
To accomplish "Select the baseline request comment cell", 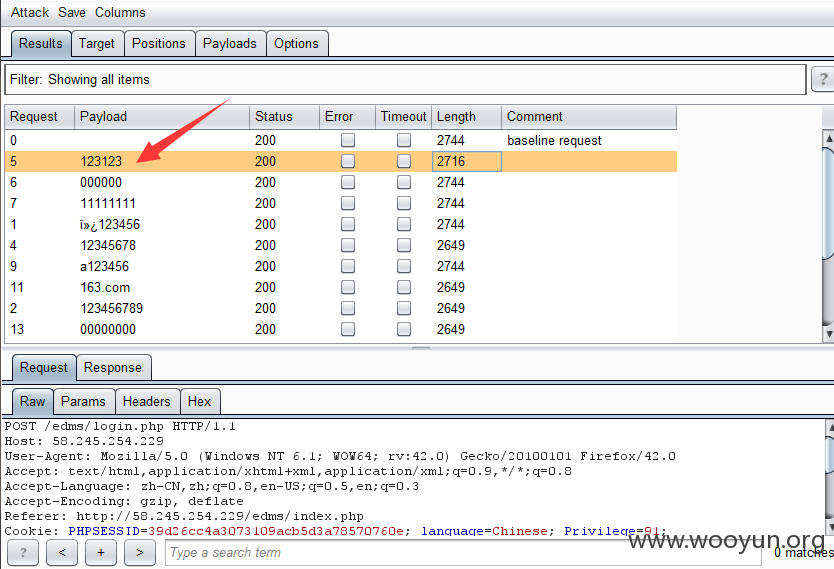I will (589, 140).
